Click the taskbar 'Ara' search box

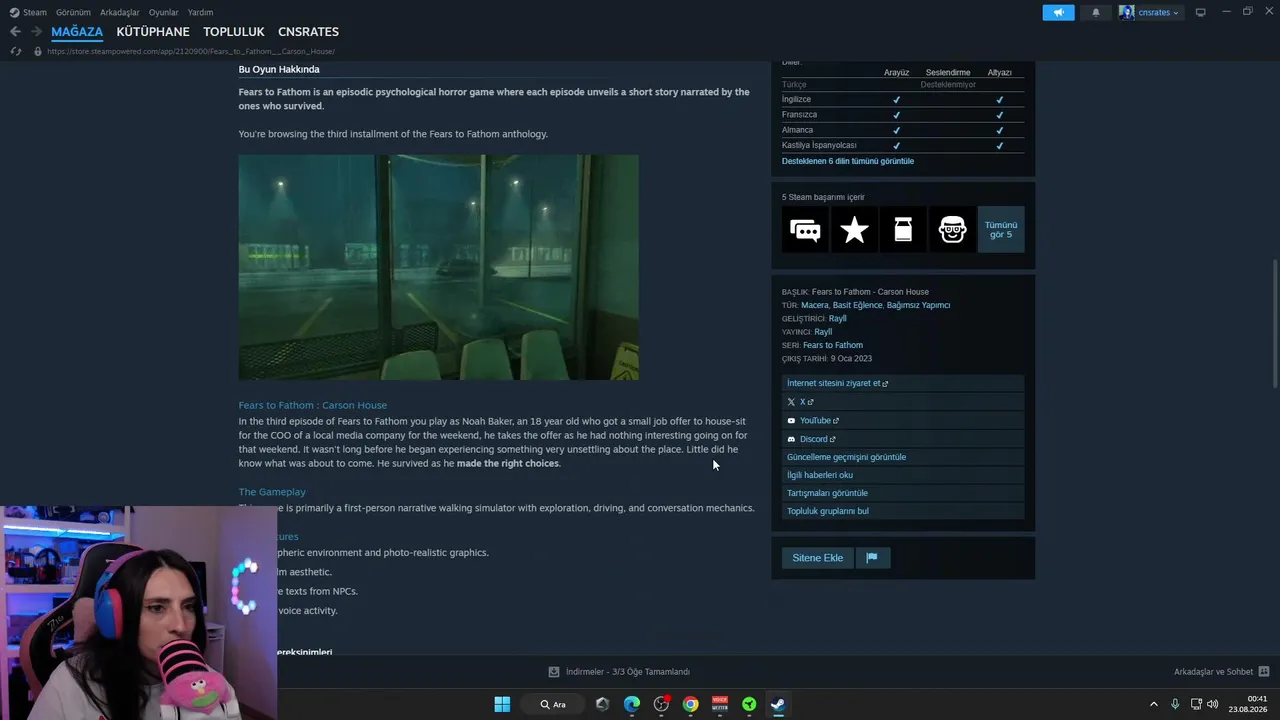554,704
